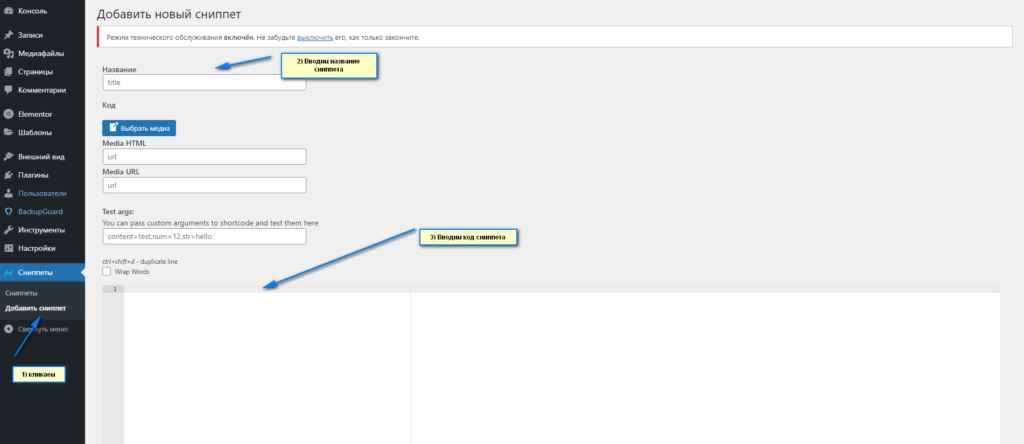The width and height of the screenshot is (1024, 444).
Task: Open the Сниппеты menu section
Action: pyautogui.click(x=35, y=272)
